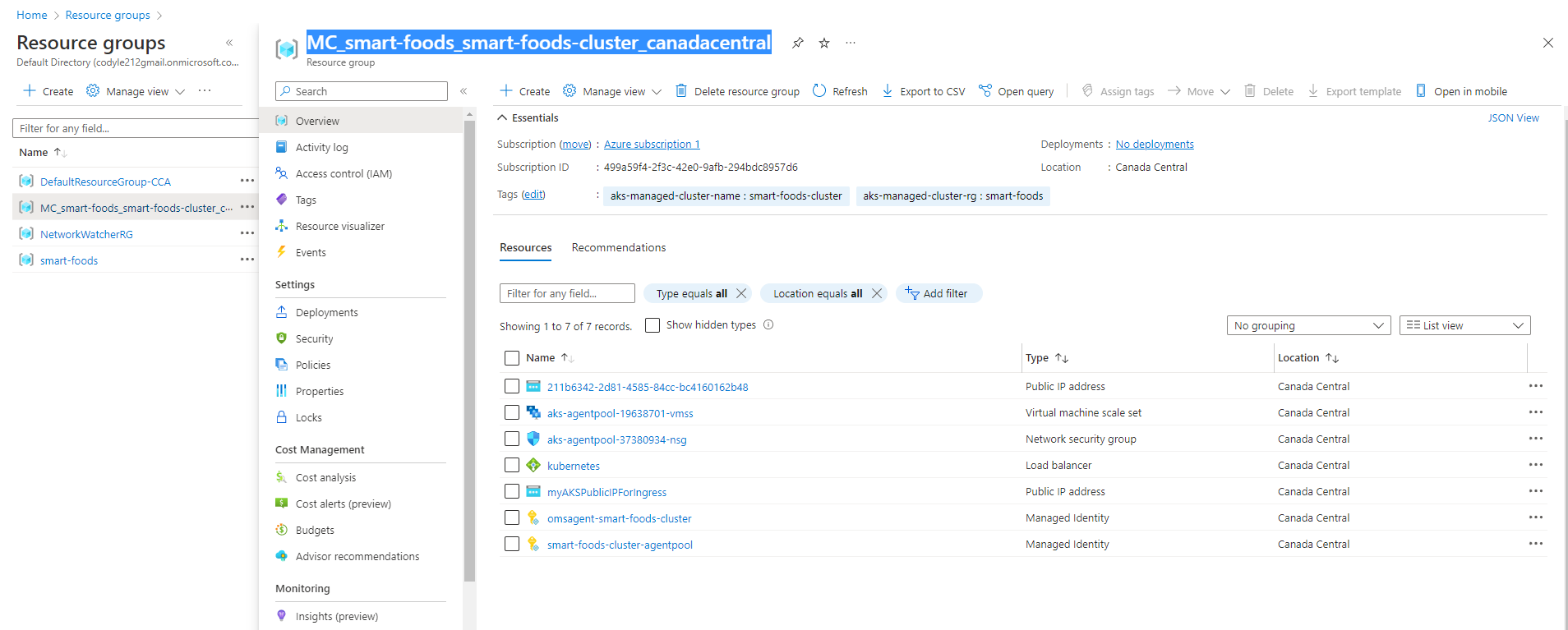The height and width of the screenshot is (630, 1568).
Task: Open the ellipsis menu beside the title
Action: [x=851, y=44]
